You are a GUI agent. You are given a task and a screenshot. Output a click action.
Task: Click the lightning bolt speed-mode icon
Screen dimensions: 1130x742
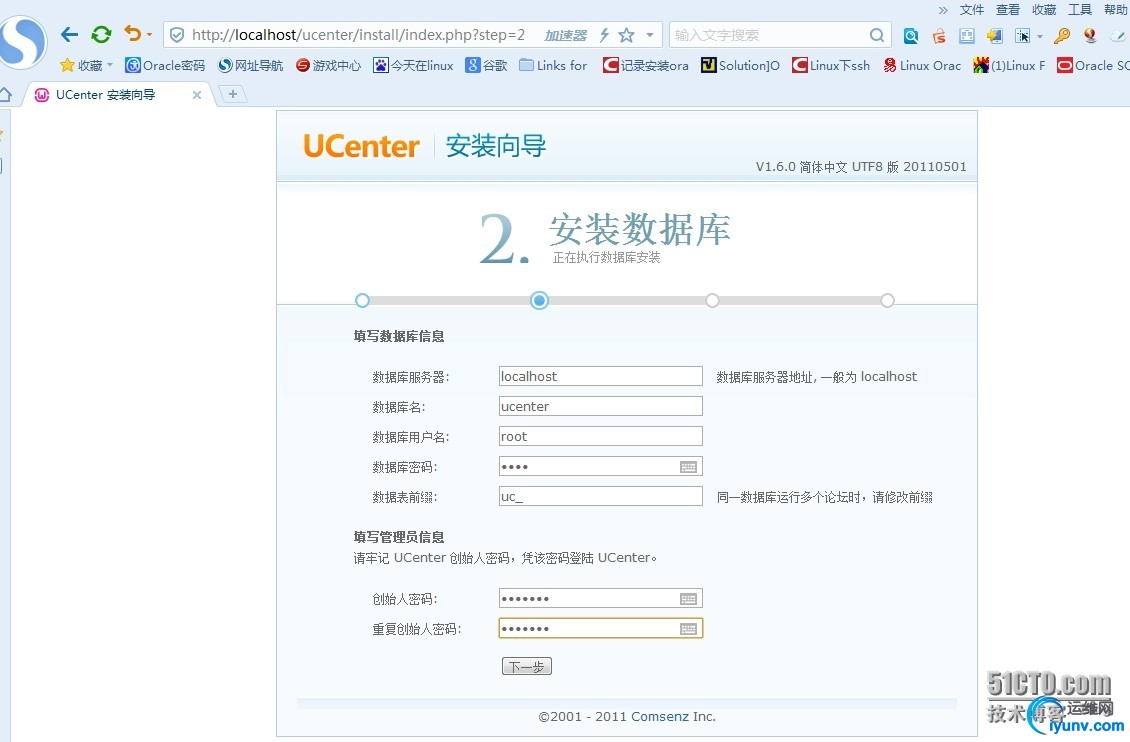tap(605, 35)
